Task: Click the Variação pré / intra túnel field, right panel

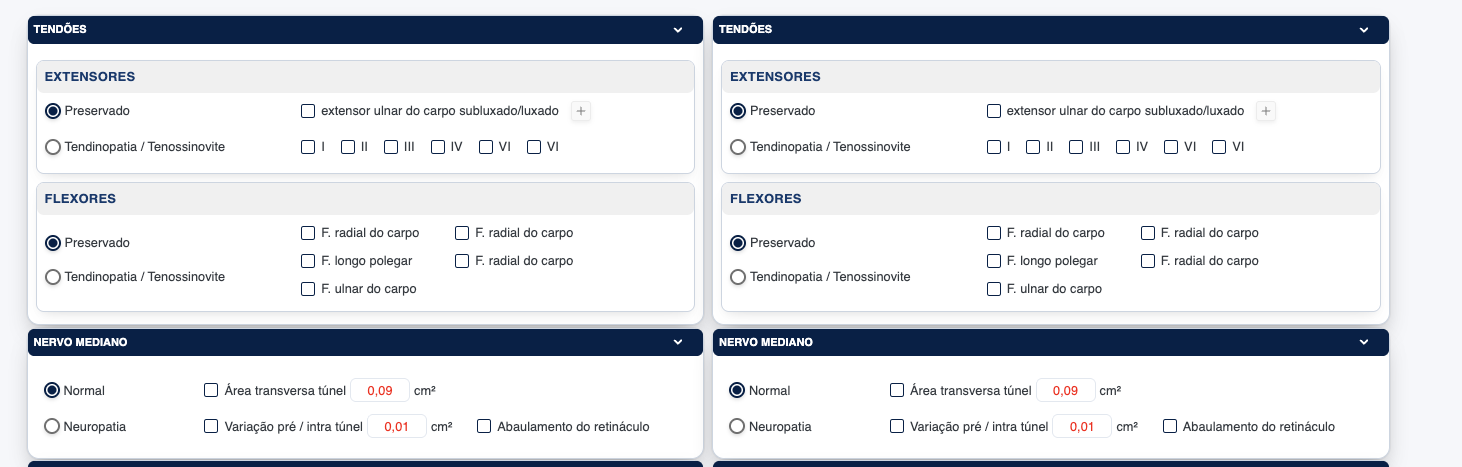Action: (1082, 427)
